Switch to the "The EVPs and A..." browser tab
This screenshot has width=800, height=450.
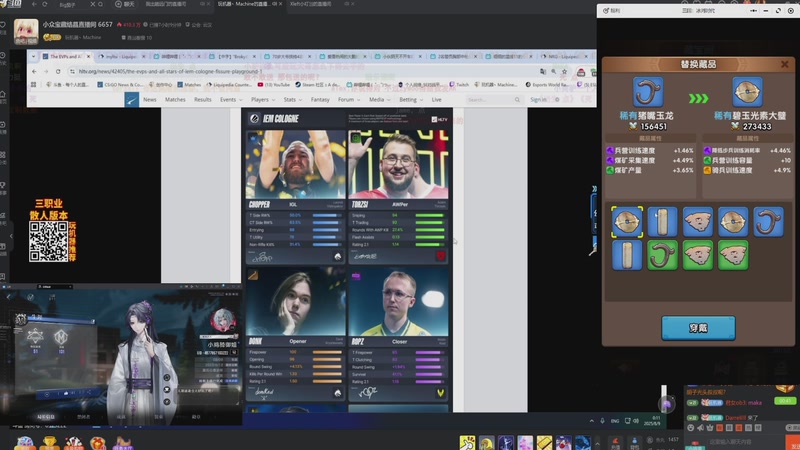click(x=66, y=56)
